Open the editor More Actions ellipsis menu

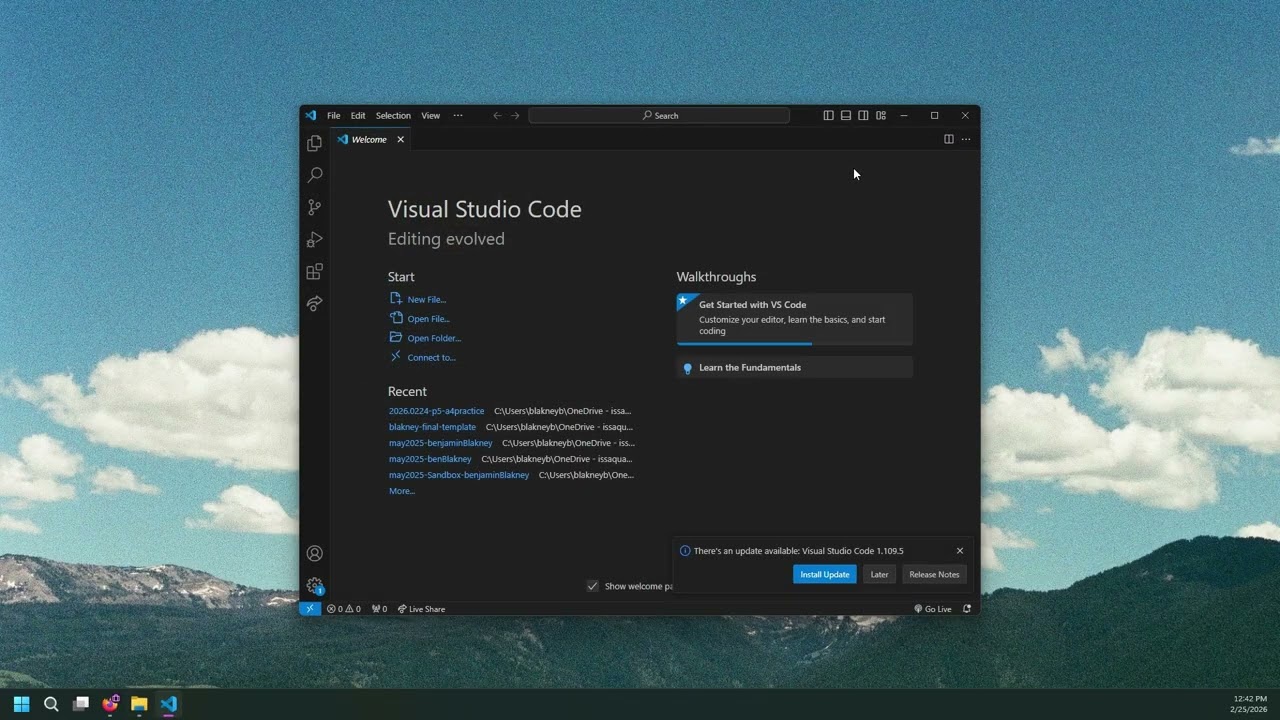[966, 139]
